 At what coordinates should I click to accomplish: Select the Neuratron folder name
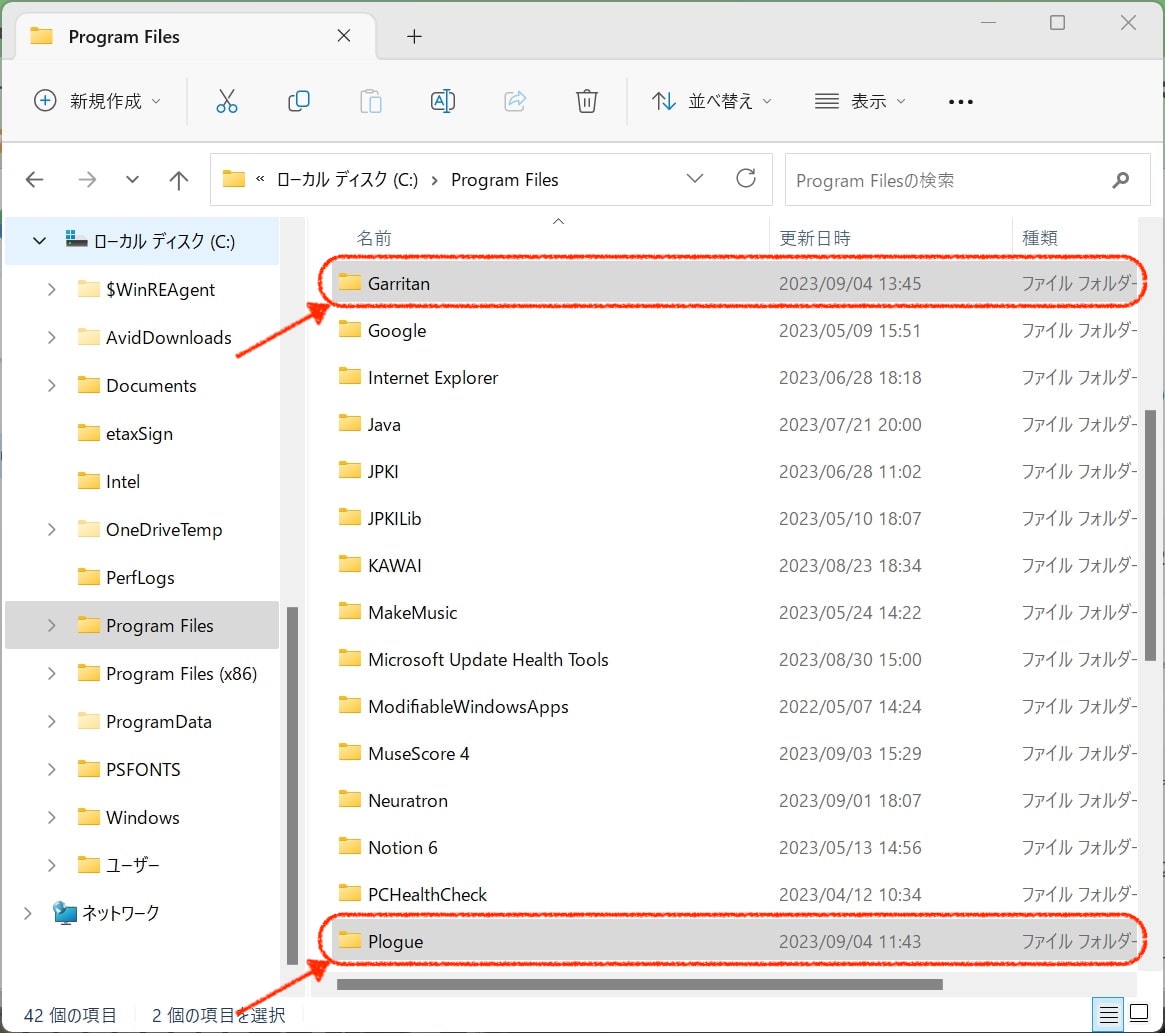point(408,800)
